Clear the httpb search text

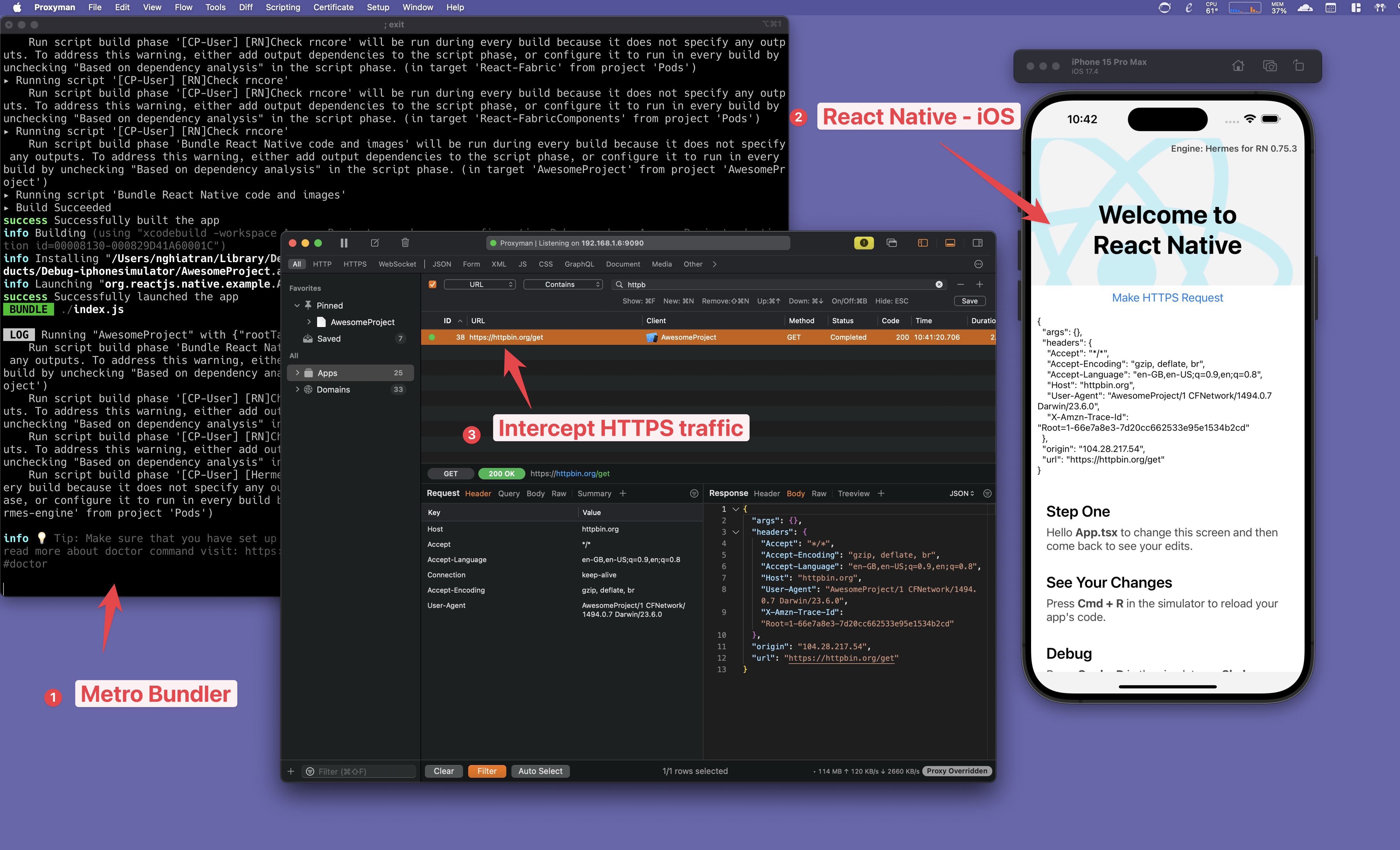pos(939,285)
